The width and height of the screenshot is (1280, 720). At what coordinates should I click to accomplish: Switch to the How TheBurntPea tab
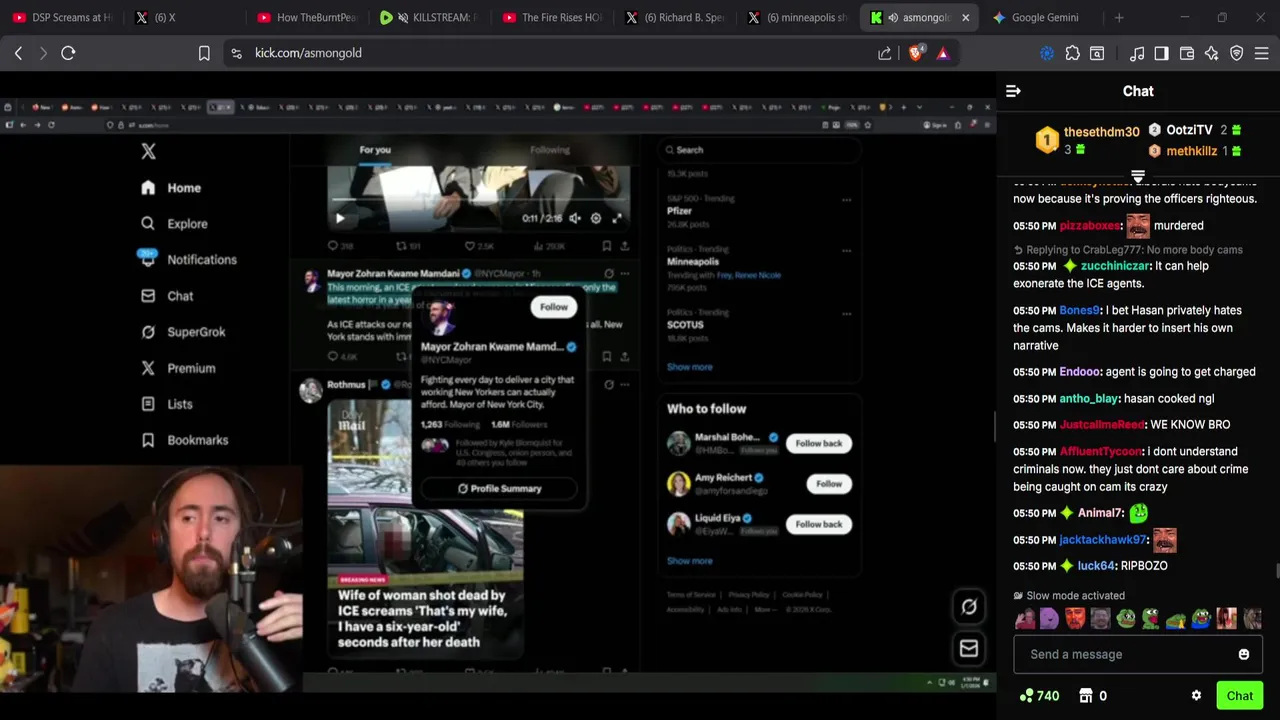click(x=307, y=17)
